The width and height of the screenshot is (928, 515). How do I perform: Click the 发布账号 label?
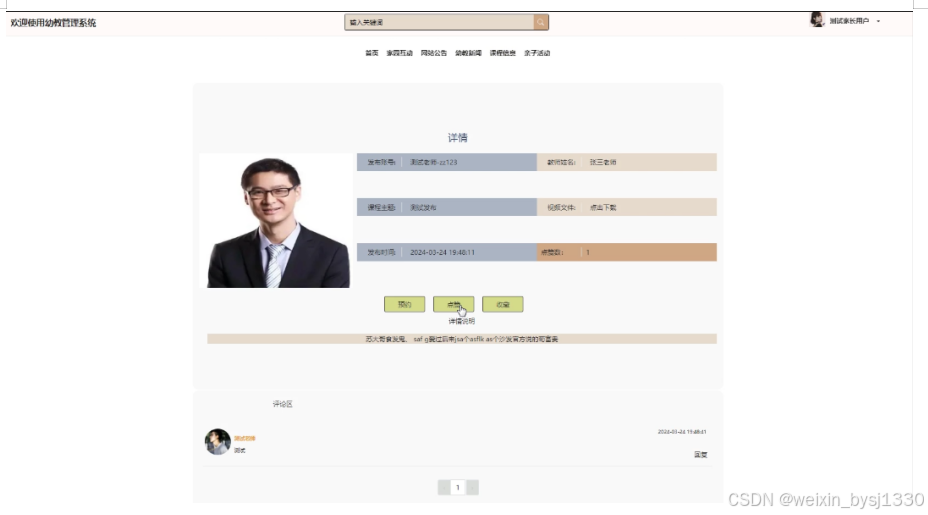pos(381,162)
